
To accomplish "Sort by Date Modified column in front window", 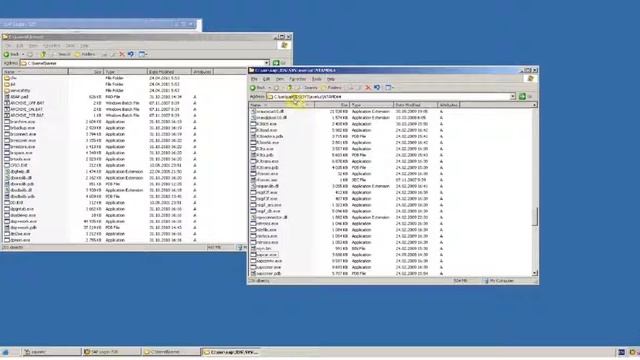I will (x=415, y=105).
